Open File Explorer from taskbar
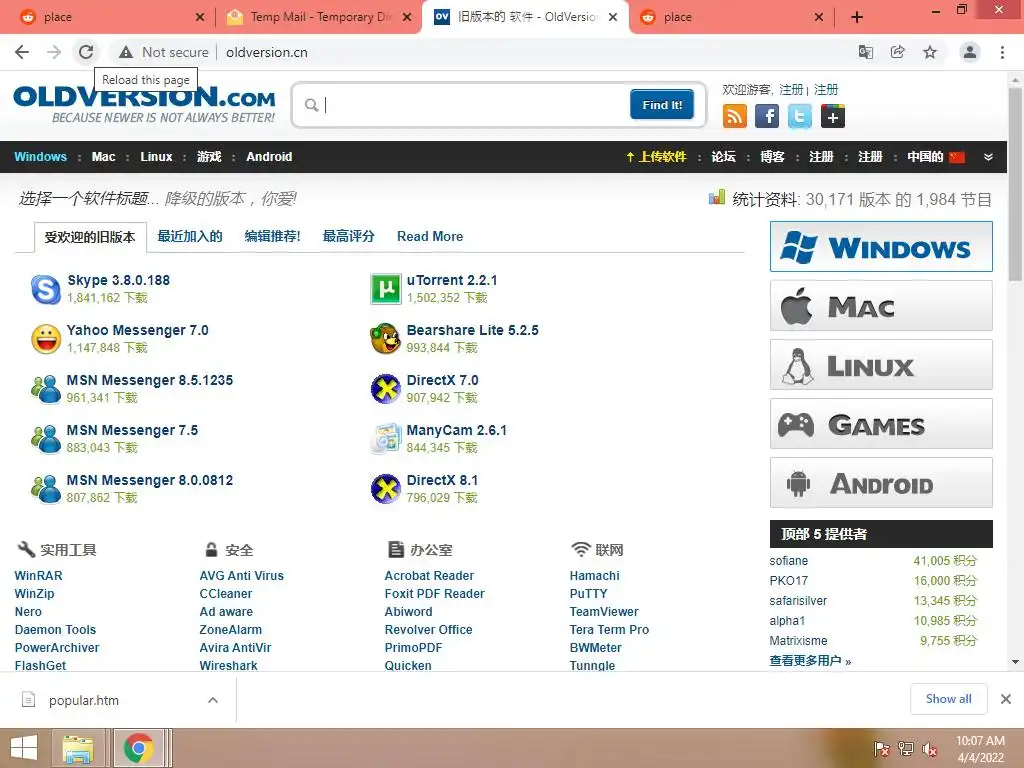Screen dimensions: 1024x768 (78, 748)
